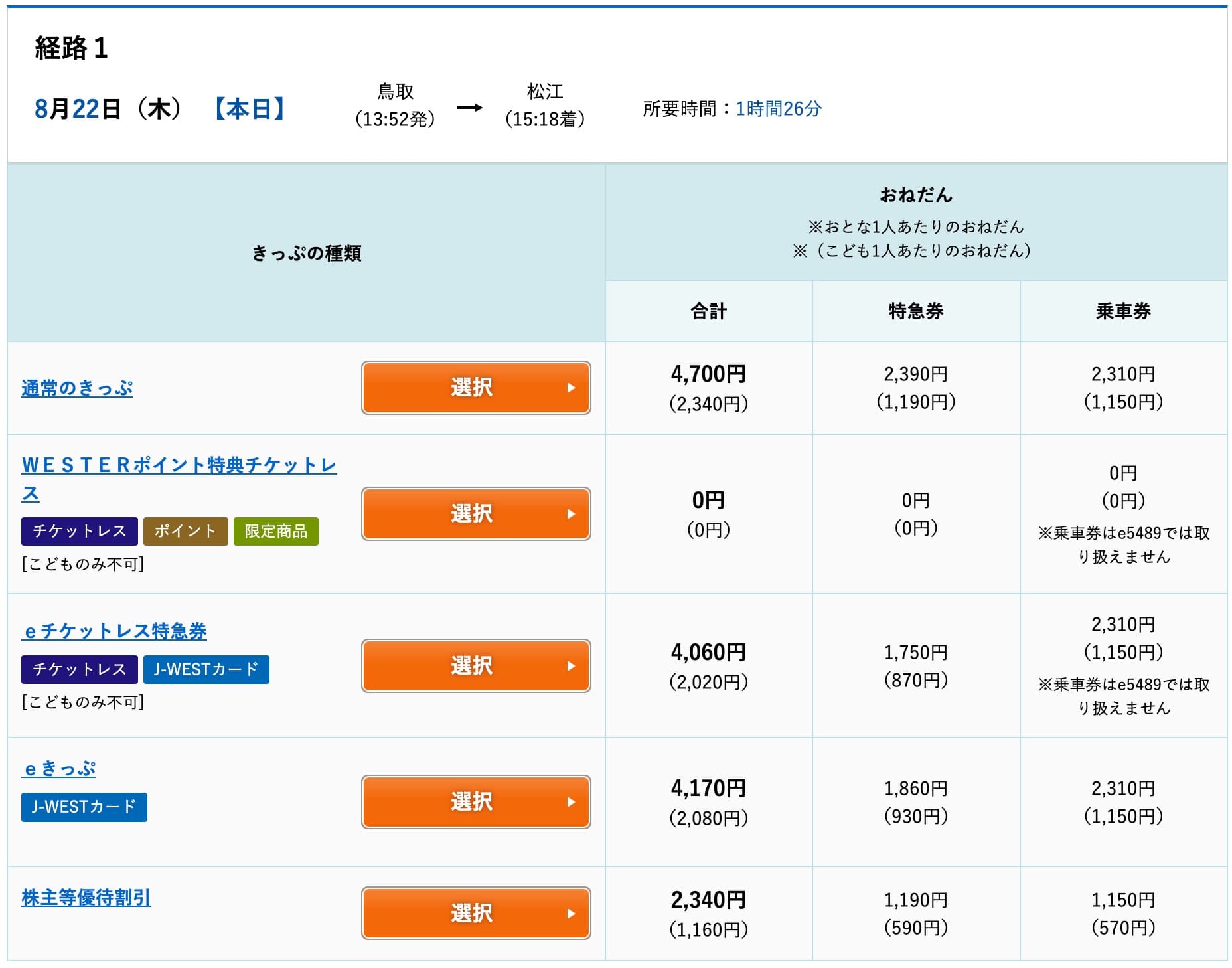Click チケットレス tag in eチケットレス特急券 row
This screenshot has width=1232, height=968.
point(80,669)
